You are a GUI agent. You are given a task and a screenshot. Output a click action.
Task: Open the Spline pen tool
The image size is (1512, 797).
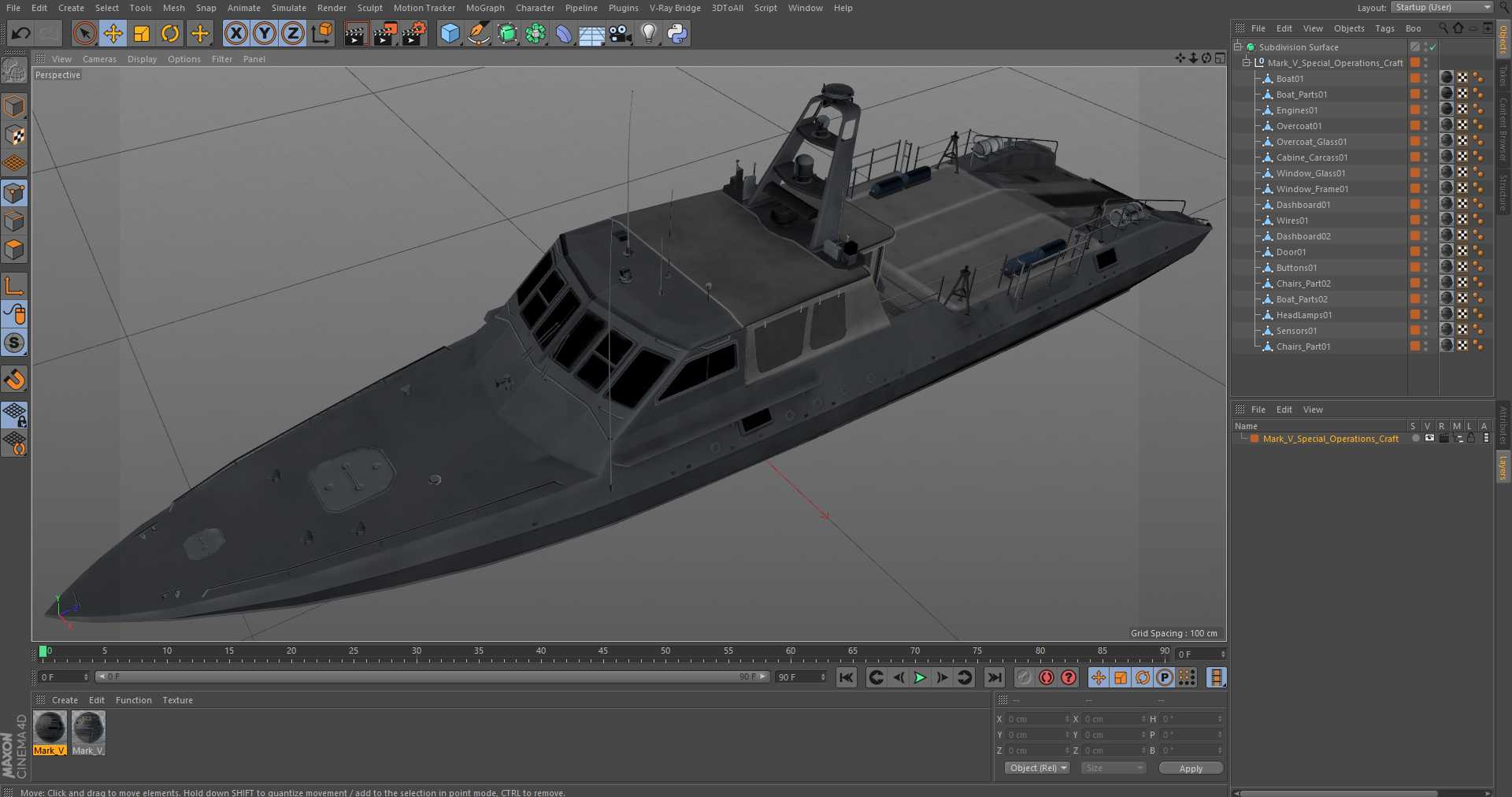click(478, 33)
